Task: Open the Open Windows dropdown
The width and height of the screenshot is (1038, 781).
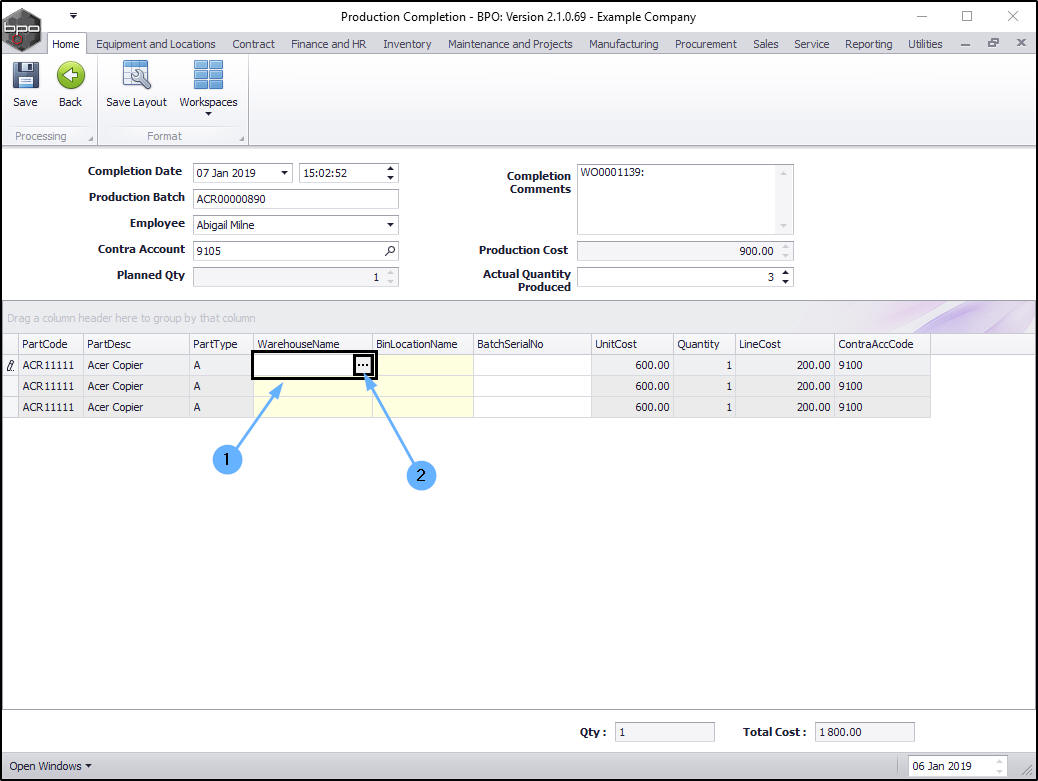Action: point(50,766)
